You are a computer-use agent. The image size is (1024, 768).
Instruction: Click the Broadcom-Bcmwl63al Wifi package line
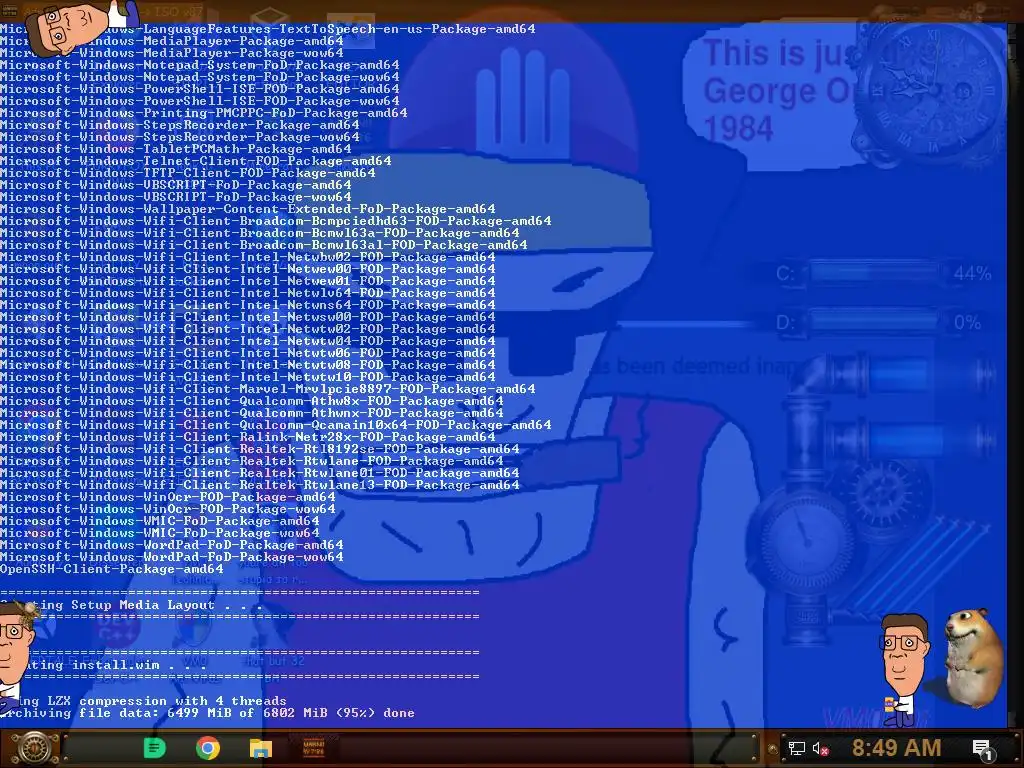point(264,245)
